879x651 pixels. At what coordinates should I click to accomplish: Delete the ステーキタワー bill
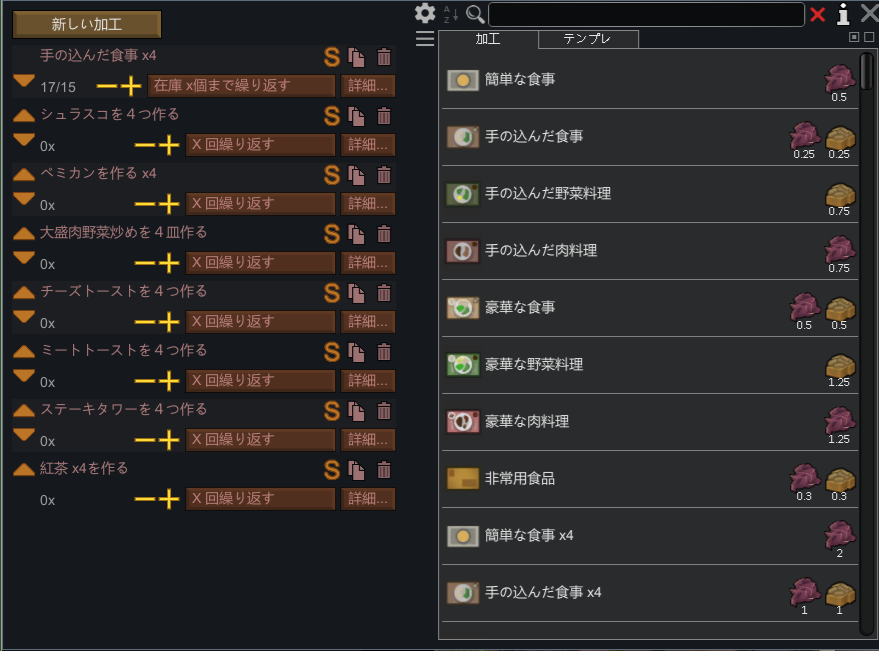pos(384,411)
